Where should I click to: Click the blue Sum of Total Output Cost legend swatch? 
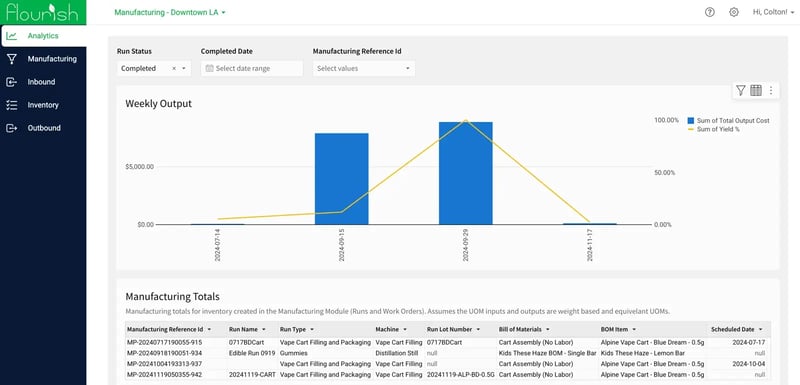click(691, 121)
